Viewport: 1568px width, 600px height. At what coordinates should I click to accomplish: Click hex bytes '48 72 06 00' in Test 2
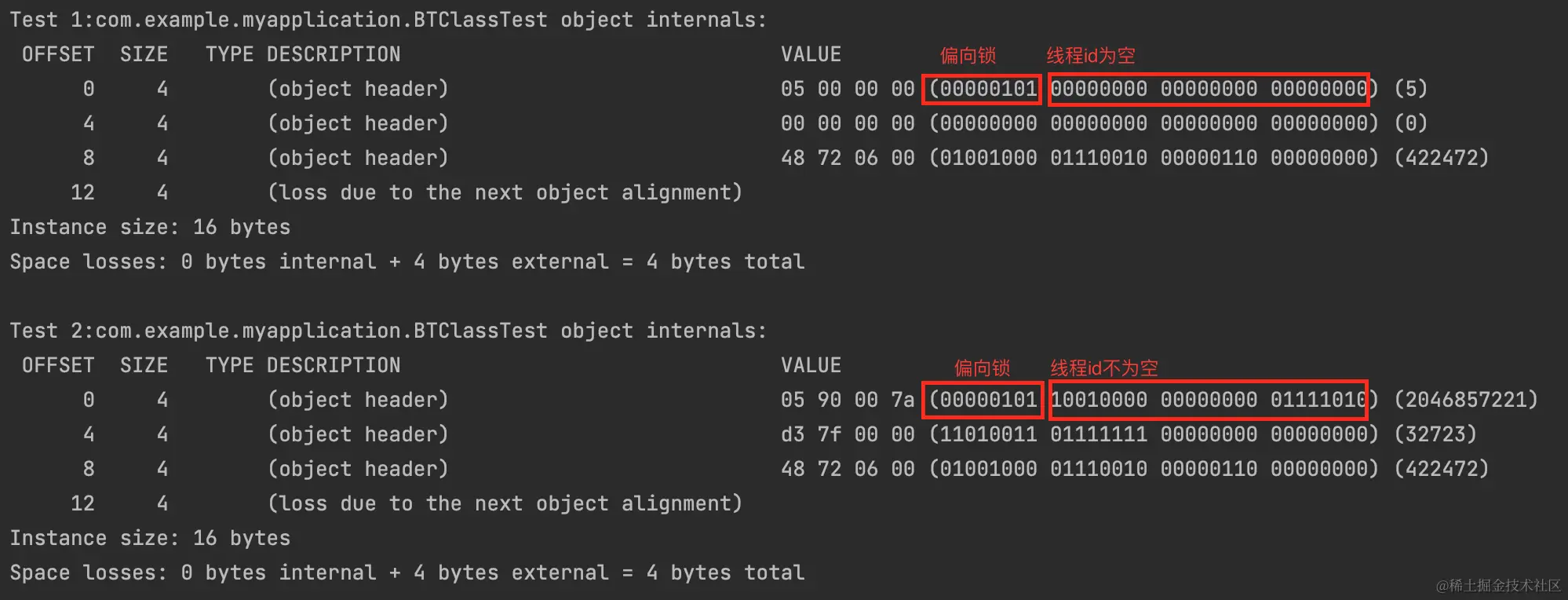pyautogui.click(x=848, y=469)
